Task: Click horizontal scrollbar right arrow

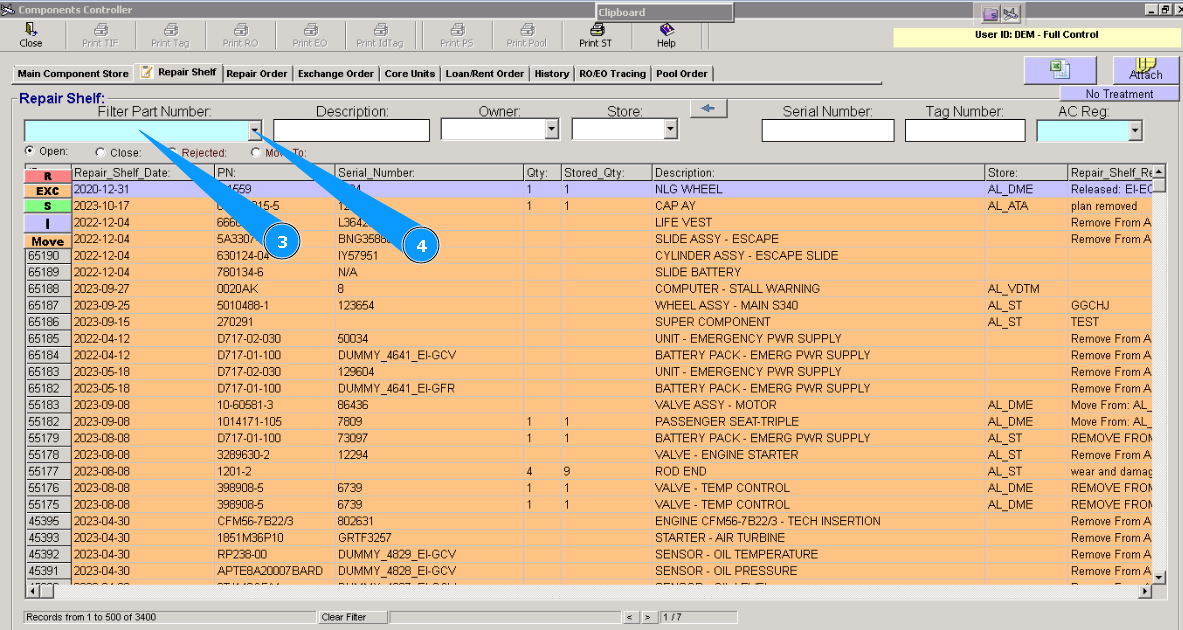Action: (x=1145, y=592)
